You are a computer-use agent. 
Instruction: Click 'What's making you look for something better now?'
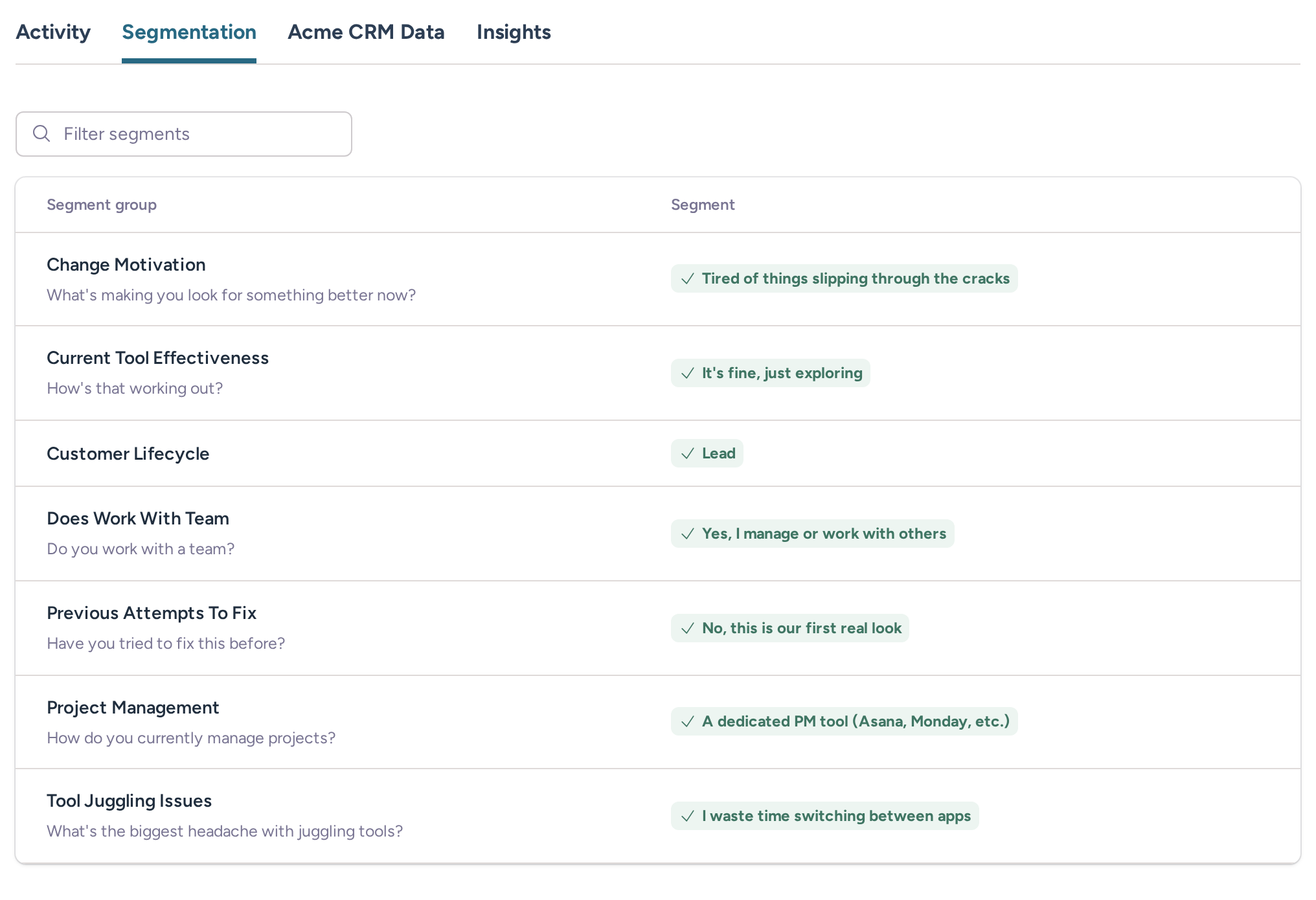tap(231, 295)
